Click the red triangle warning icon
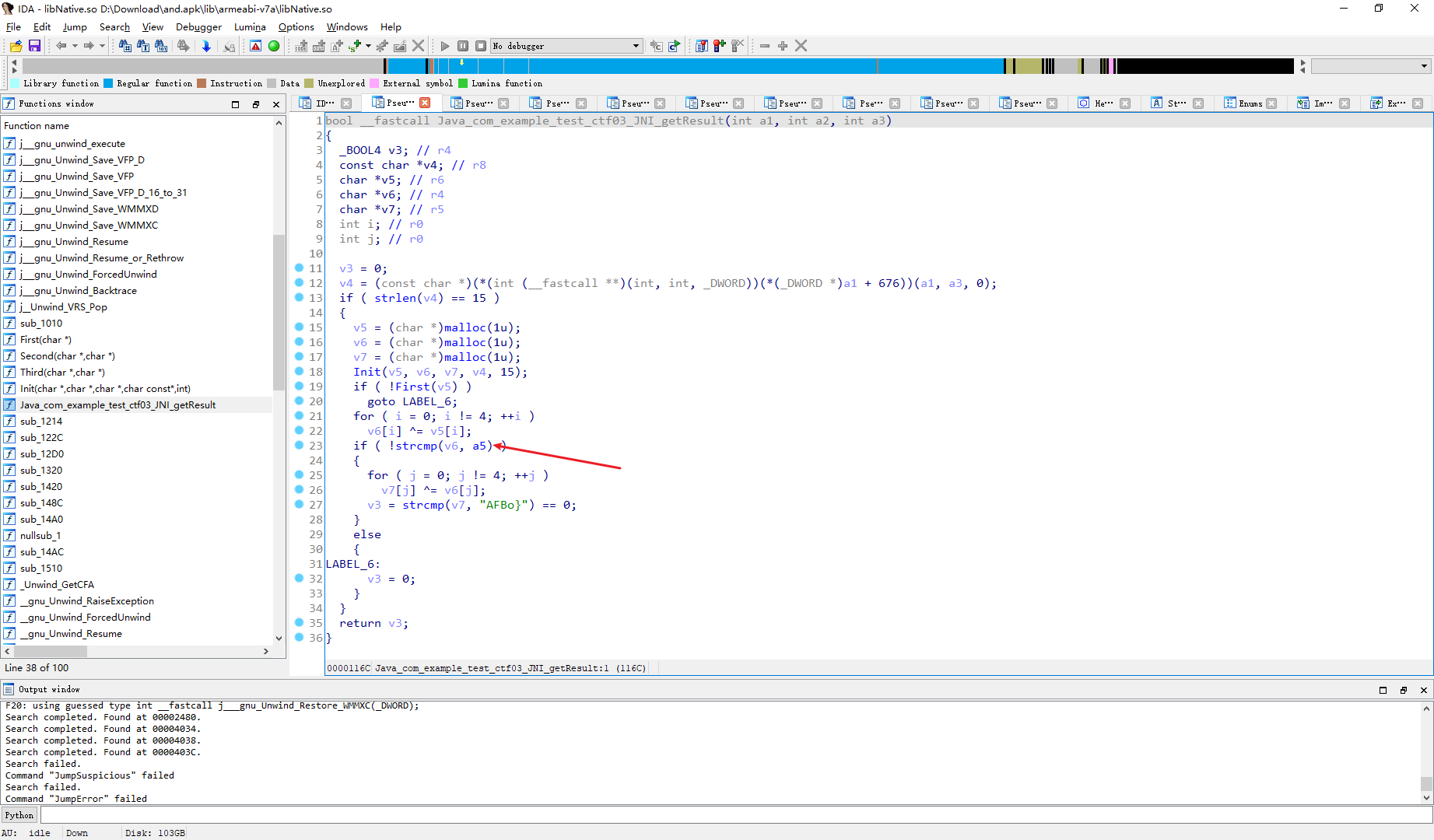Screen dimensions: 1434x840 255,46
